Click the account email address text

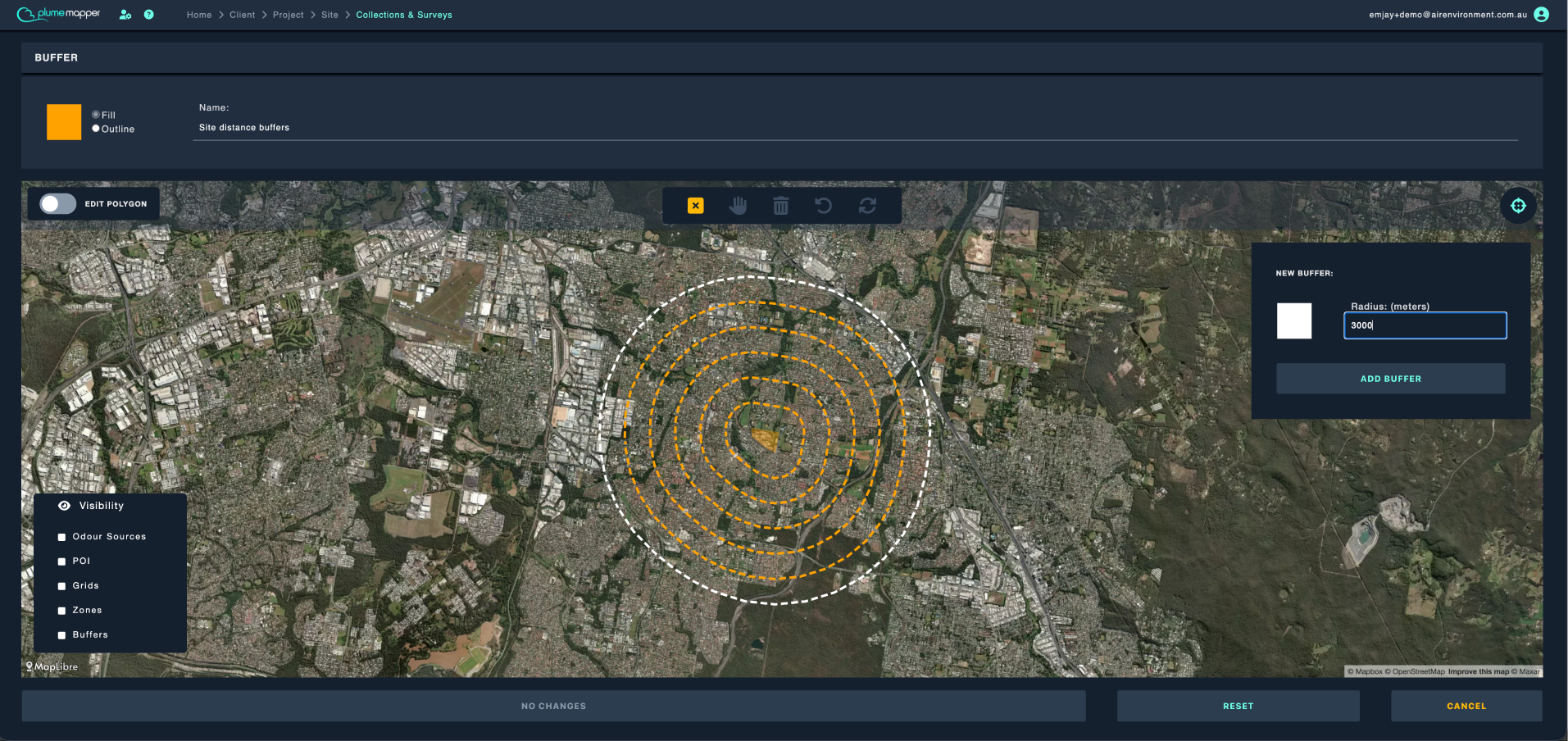1448,15
